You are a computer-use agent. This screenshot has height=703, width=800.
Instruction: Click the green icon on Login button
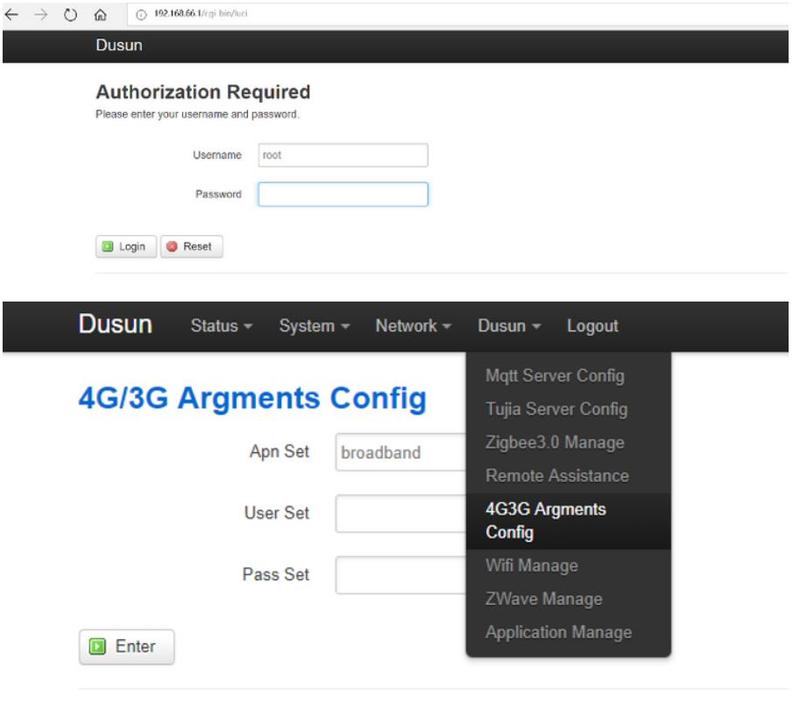108,247
